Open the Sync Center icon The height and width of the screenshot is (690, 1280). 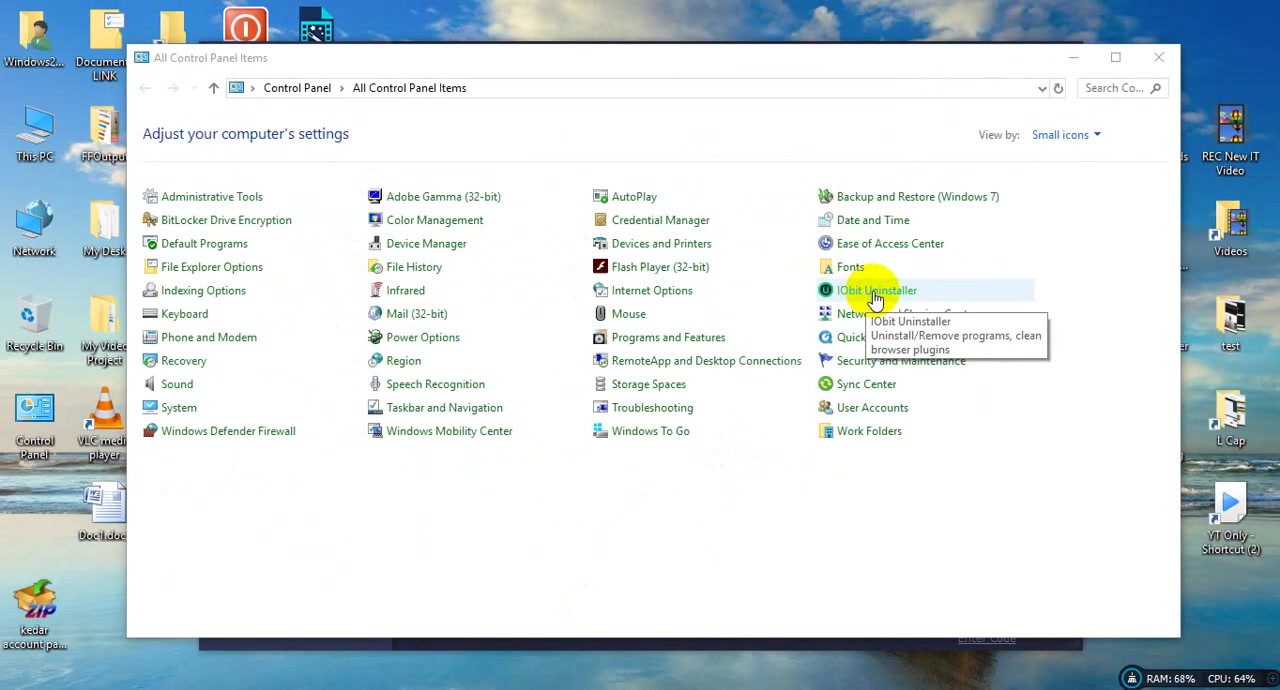825,384
